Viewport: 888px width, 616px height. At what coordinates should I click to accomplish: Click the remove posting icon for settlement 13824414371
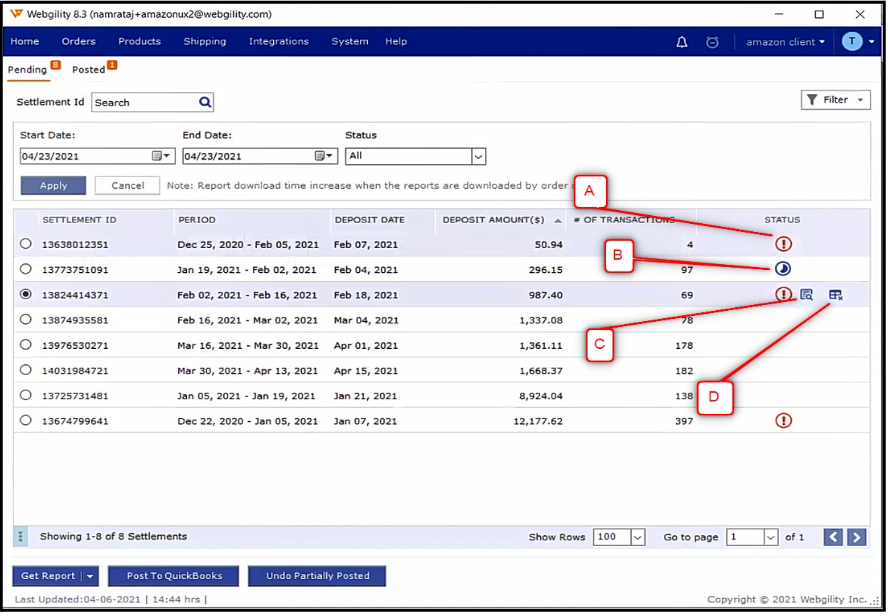tap(833, 294)
